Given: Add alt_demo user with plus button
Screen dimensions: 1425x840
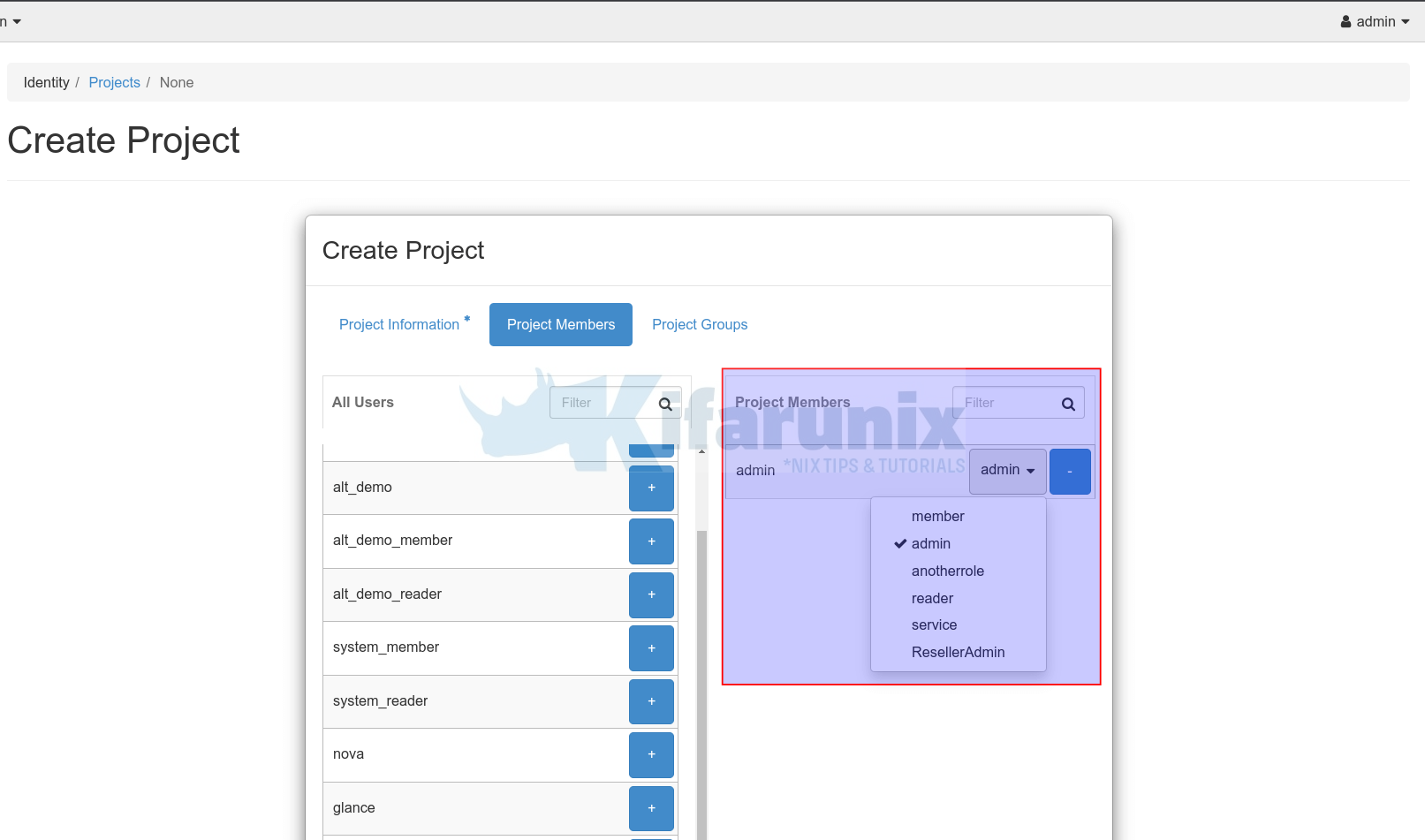Looking at the screenshot, I should click(651, 488).
